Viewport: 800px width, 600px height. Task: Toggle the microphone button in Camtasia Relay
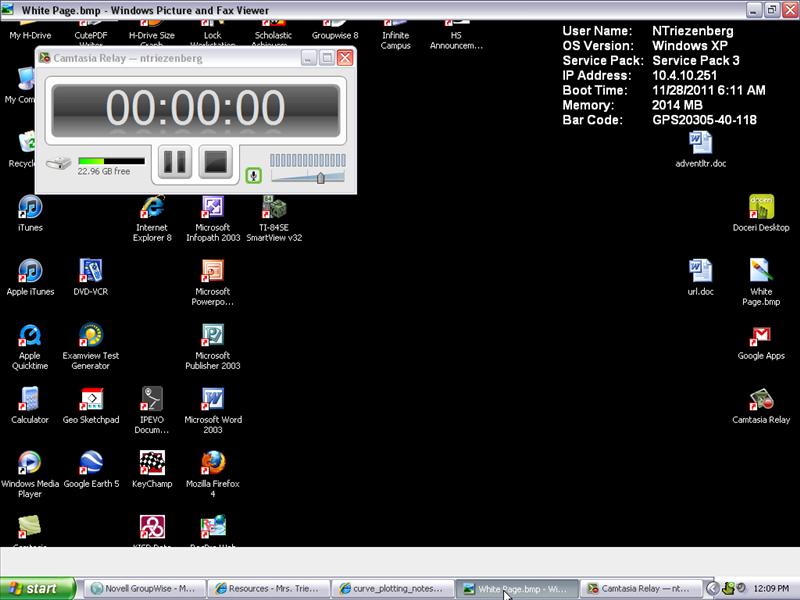254,176
